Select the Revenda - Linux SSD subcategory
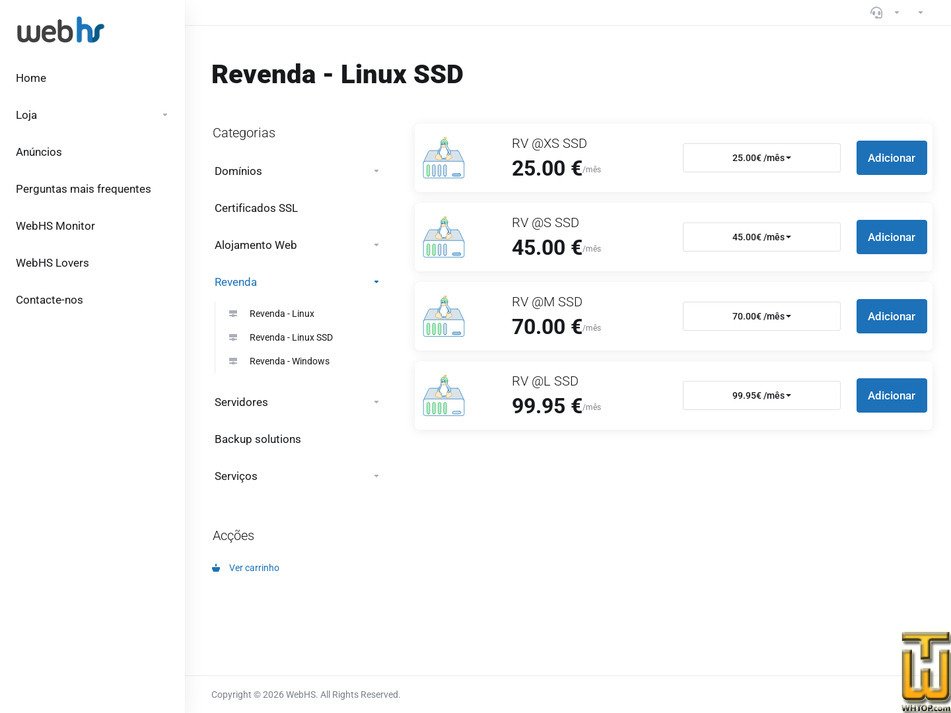951x713 pixels. [x=291, y=337]
